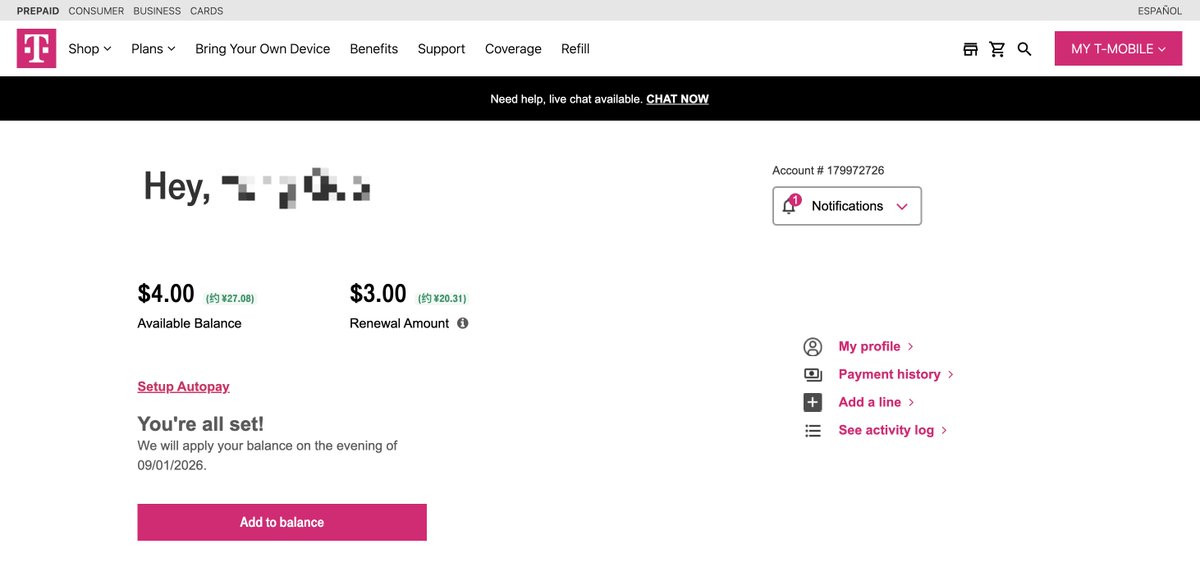
Task: Open the See activity log link
Action: [x=893, y=430]
